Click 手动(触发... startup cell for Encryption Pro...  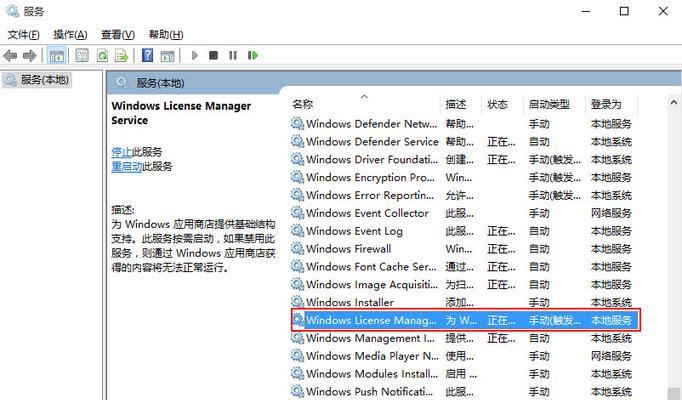pyautogui.click(x=555, y=177)
